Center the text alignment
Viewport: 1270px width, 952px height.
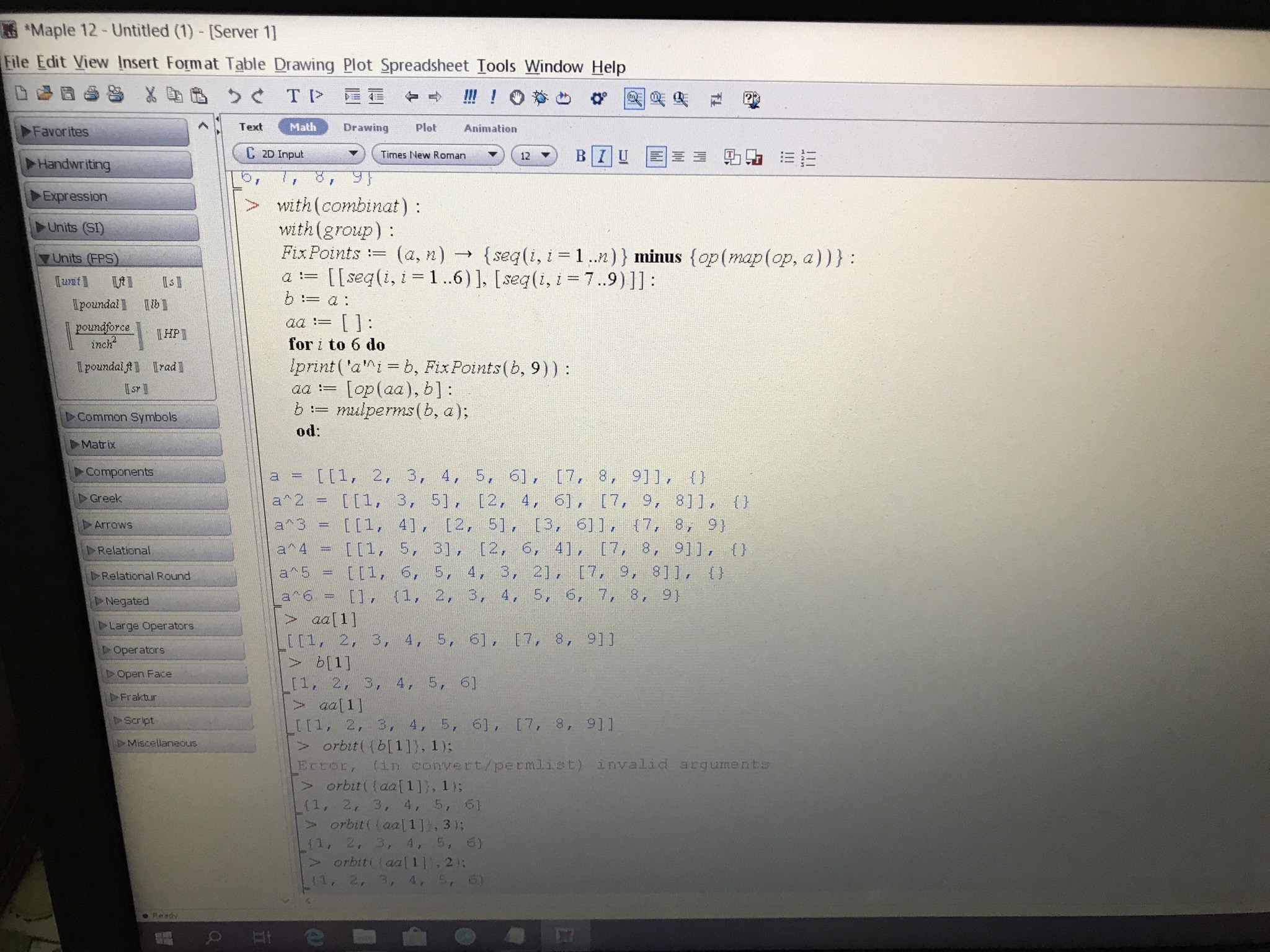coord(678,157)
